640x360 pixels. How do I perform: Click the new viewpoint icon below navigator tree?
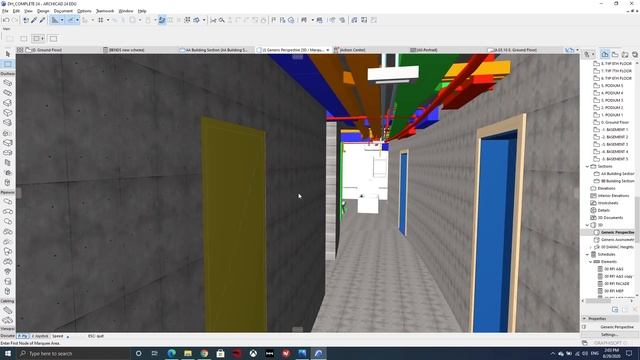(x=615, y=310)
